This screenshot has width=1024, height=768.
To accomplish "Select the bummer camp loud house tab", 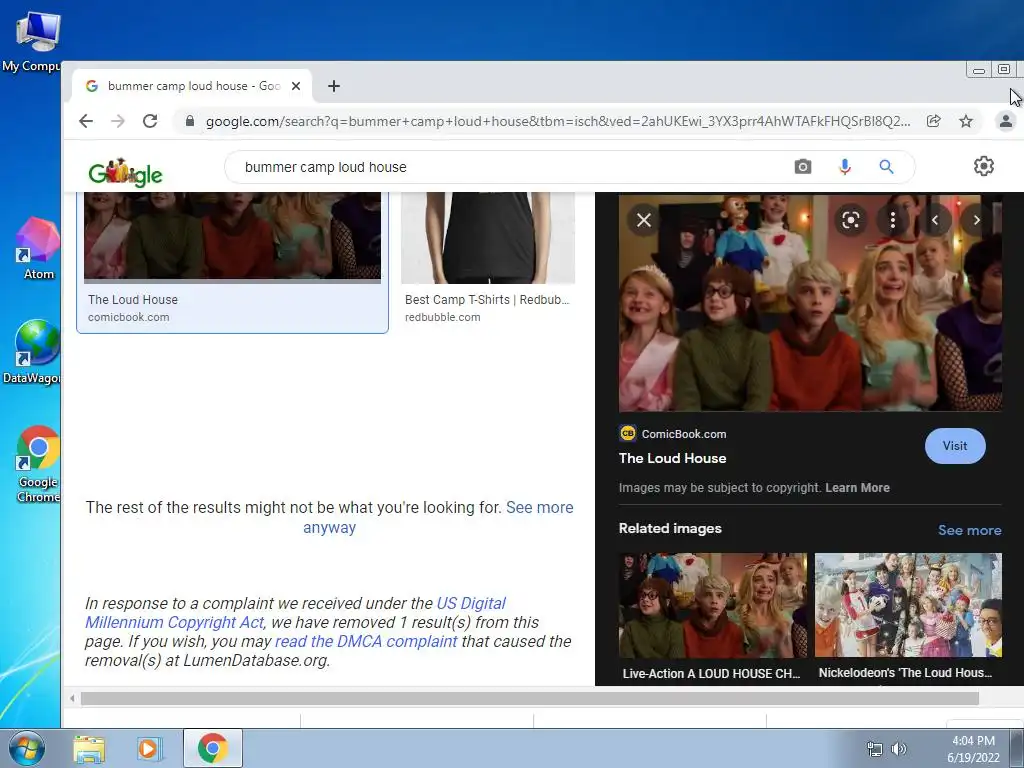I will click(193, 86).
